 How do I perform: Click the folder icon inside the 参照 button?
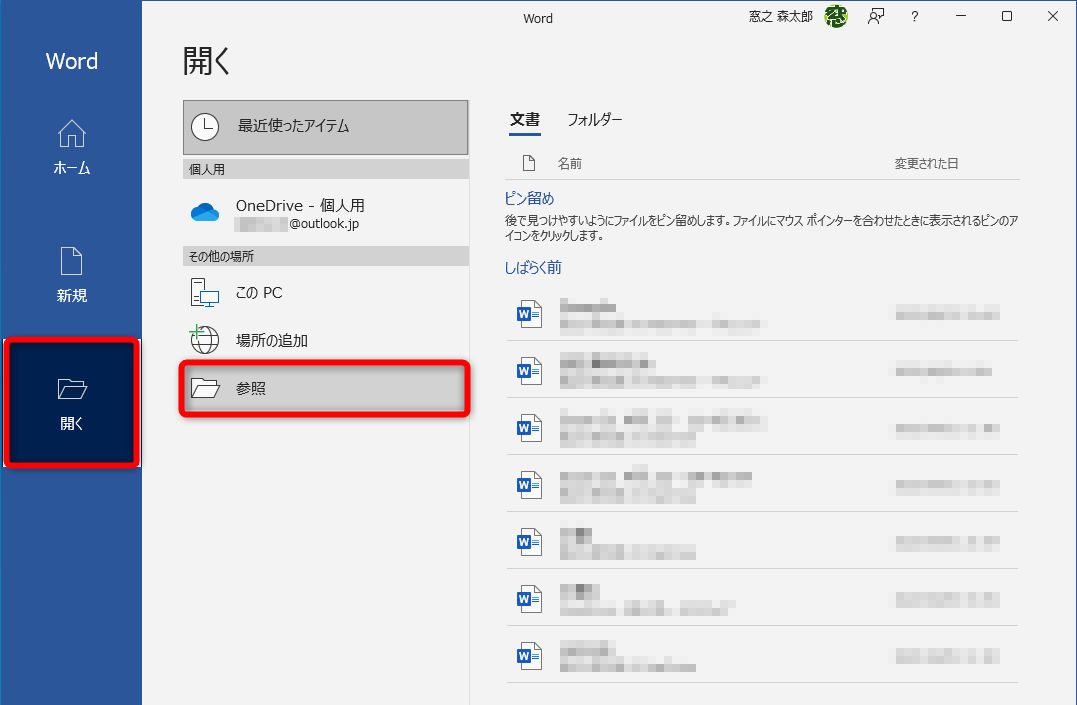pos(204,388)
